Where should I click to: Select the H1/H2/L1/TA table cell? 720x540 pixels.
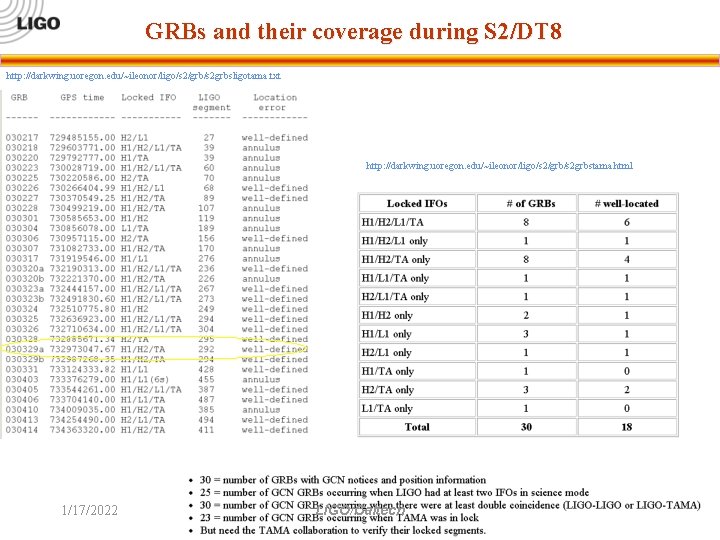tap(417, 222)
